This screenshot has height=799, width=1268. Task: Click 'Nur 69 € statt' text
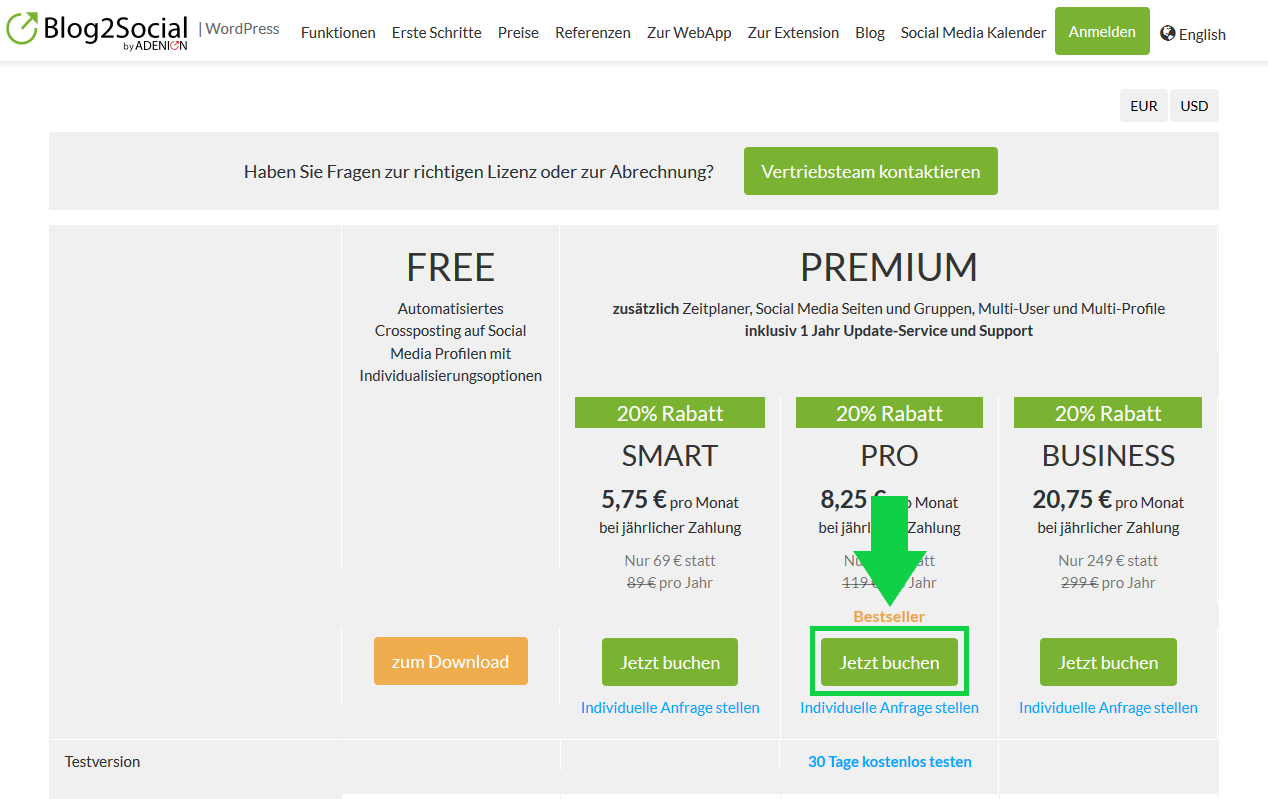coord(670,560)
